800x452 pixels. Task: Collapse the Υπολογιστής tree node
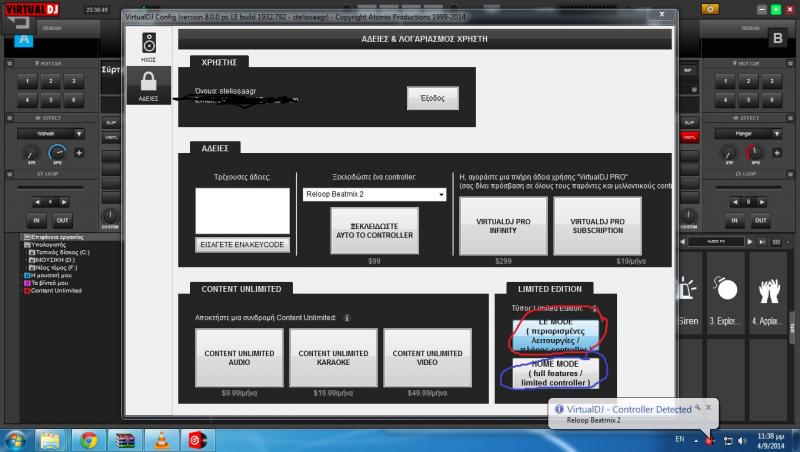pos(27,245)
